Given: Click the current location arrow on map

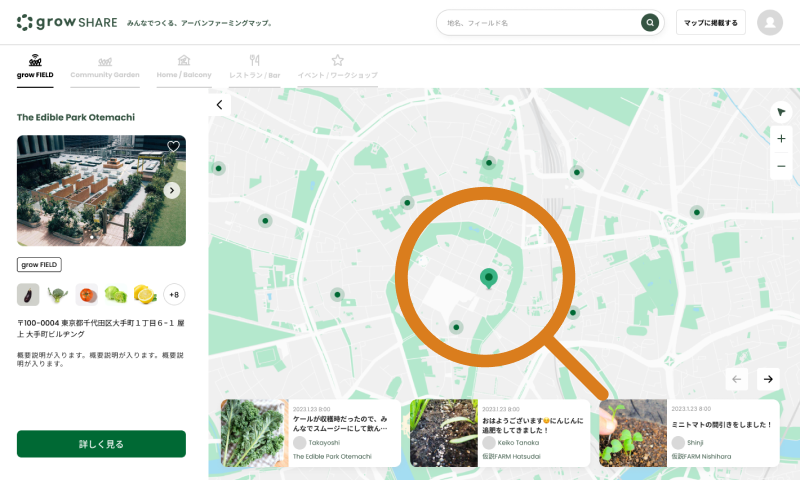Looking at the screenshot, I should pyautogui.click(x=781, y=111).
